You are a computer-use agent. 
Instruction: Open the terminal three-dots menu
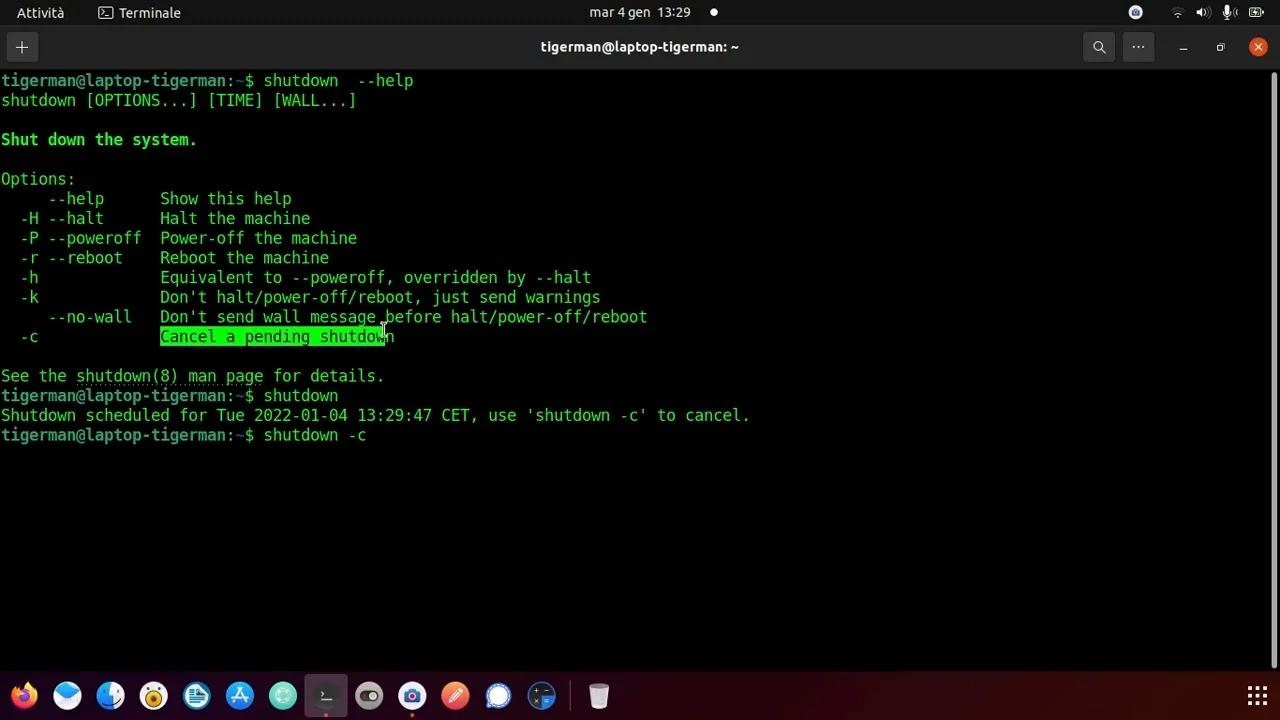1138,47
